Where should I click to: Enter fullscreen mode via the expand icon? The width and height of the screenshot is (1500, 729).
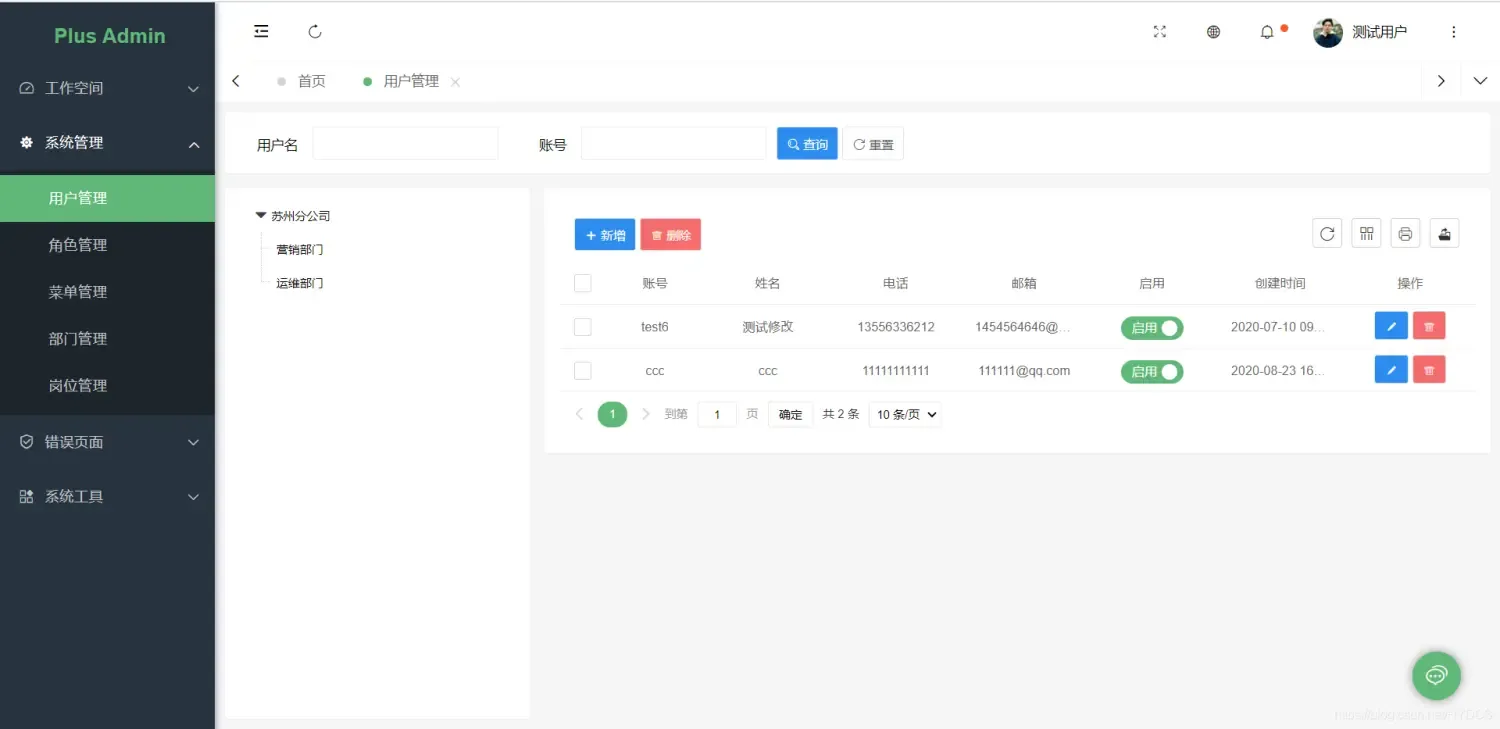tap(1159, 31)
